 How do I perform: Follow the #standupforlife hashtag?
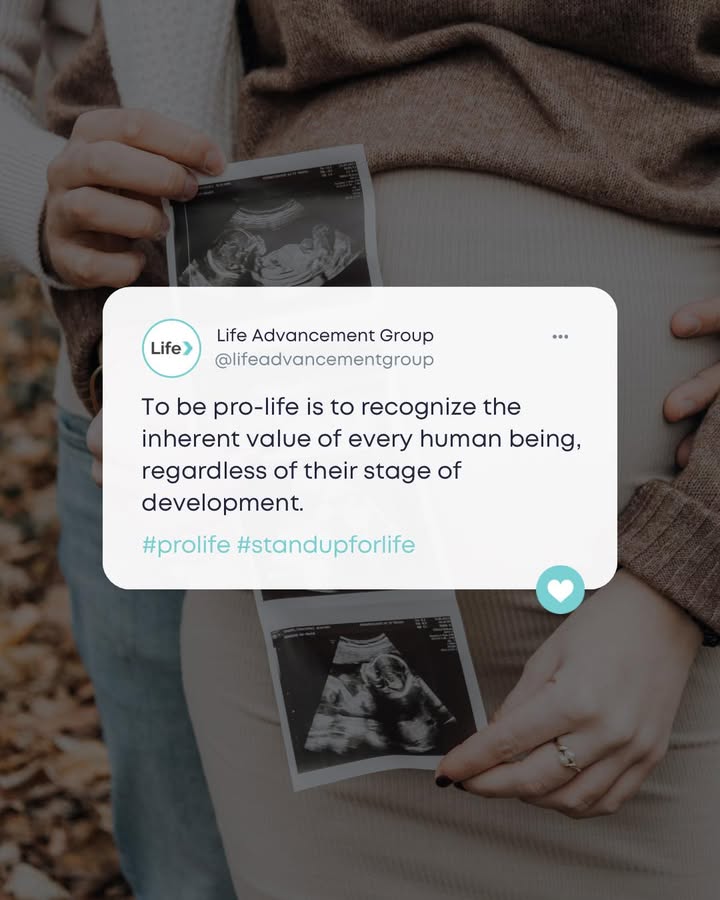[326, 545]
